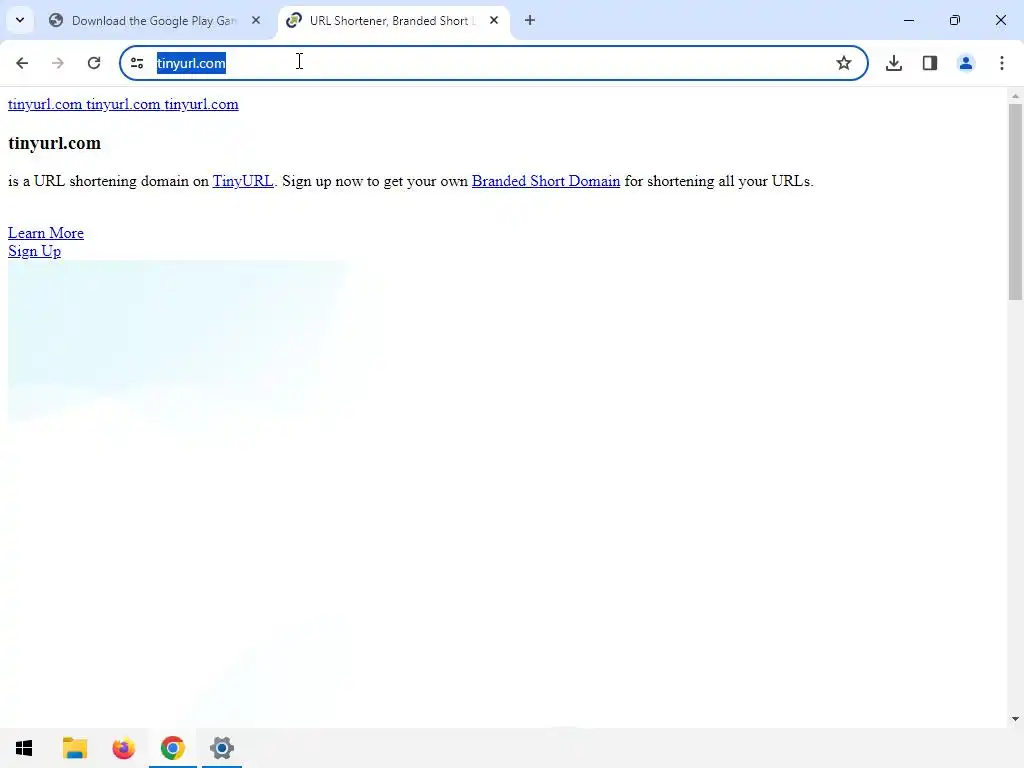The height and width of the screenshot is (768, 1024).
Task: Click the scrollbar up arrow
Action: (1016, 96)
